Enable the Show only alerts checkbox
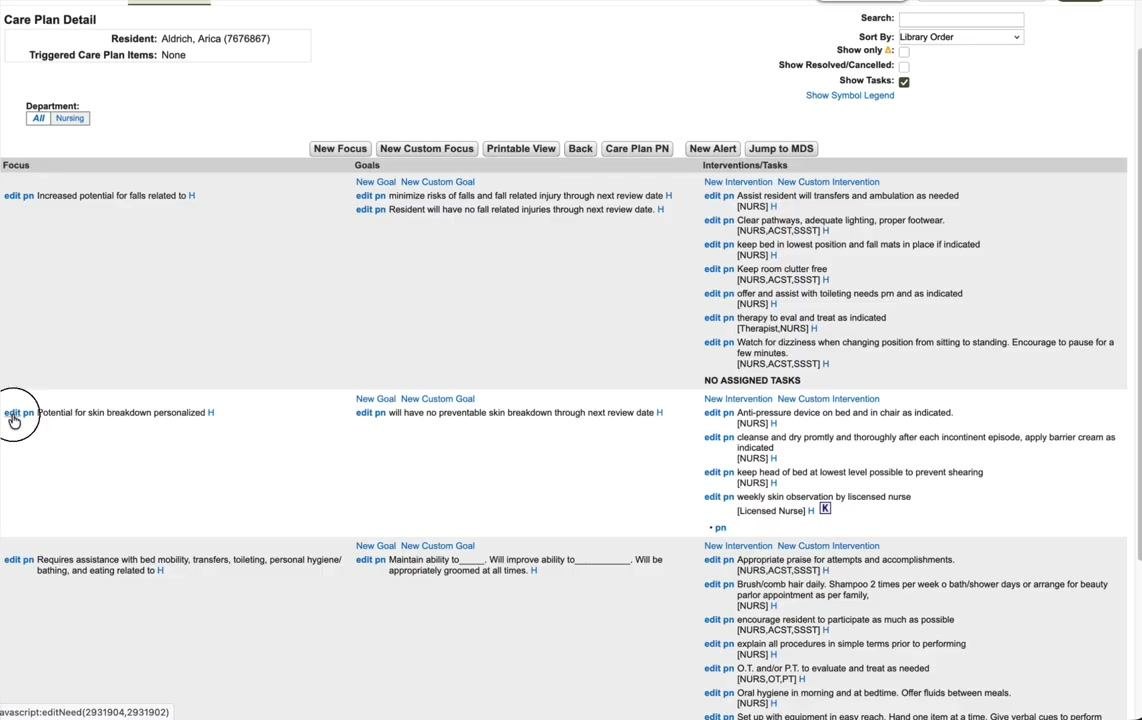The width and height of the screenshot is (1142, 720). point(904,52)
